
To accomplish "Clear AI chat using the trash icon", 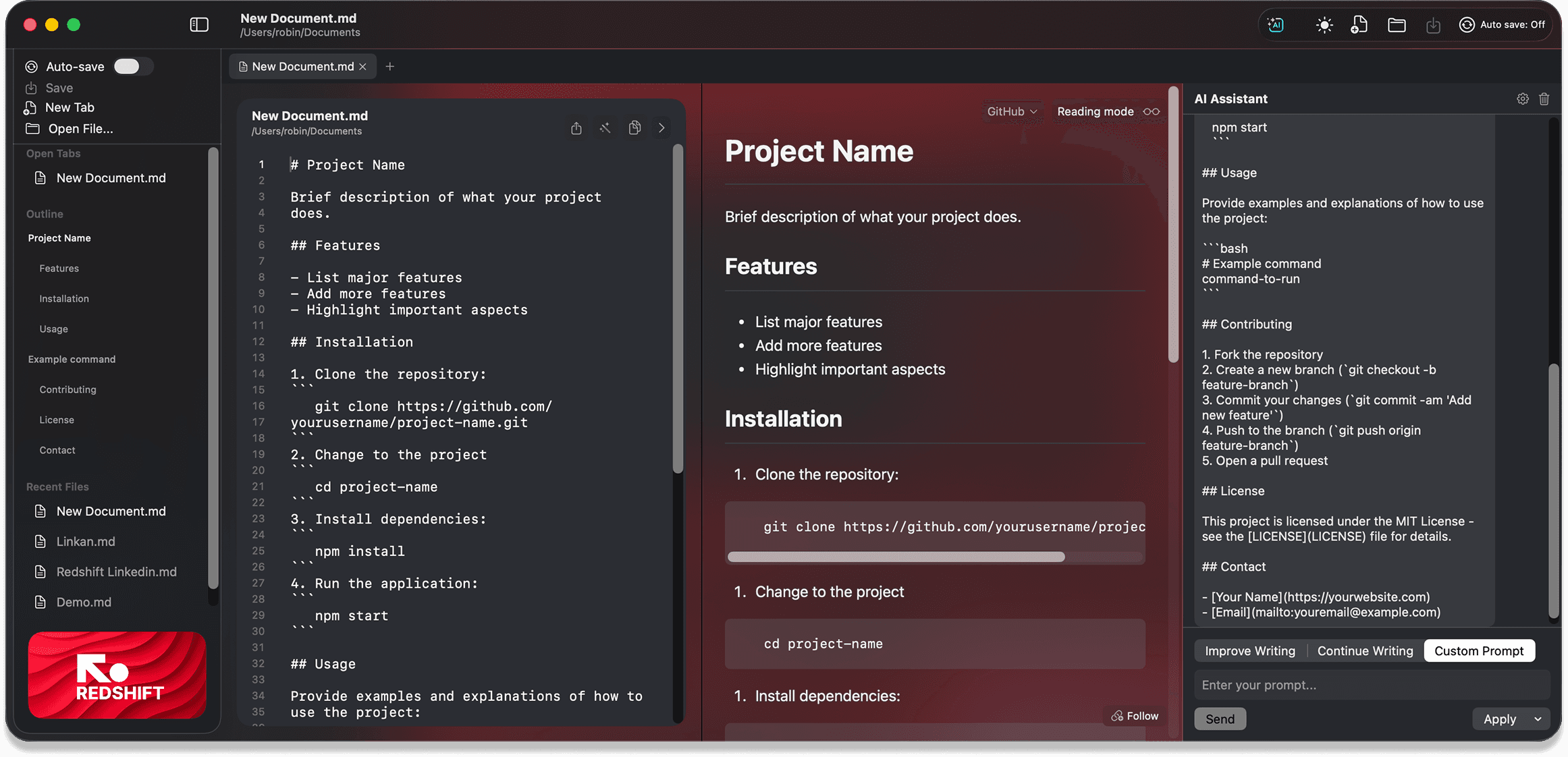I will point(1544,99).
